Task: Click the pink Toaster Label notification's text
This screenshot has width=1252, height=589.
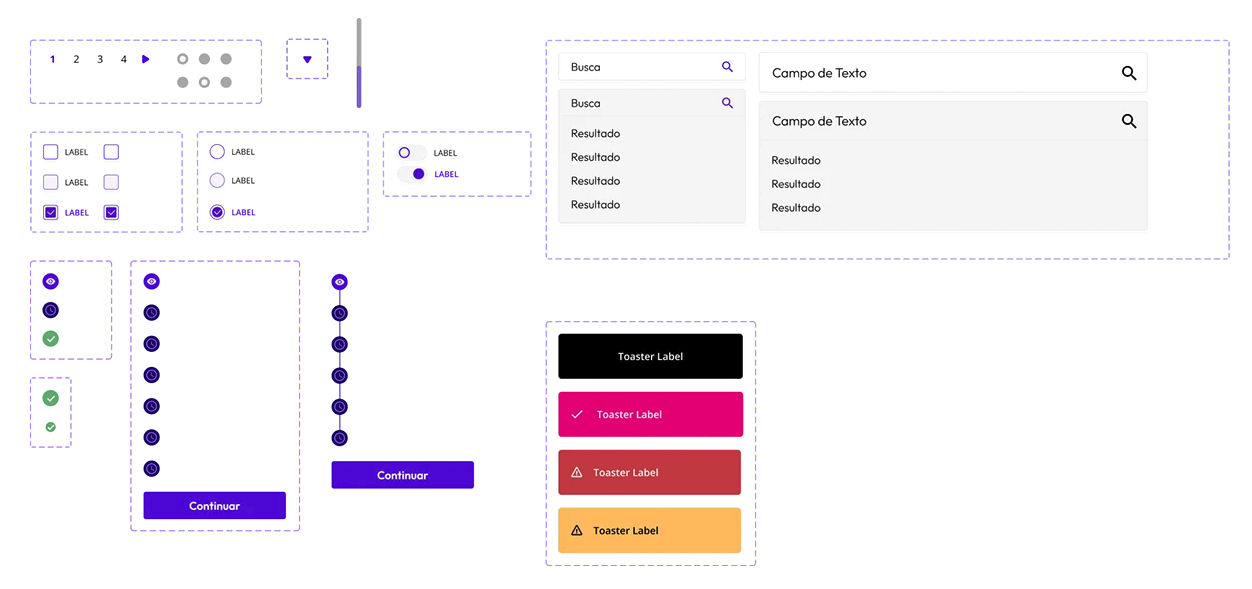Action: tap(629, 414)
